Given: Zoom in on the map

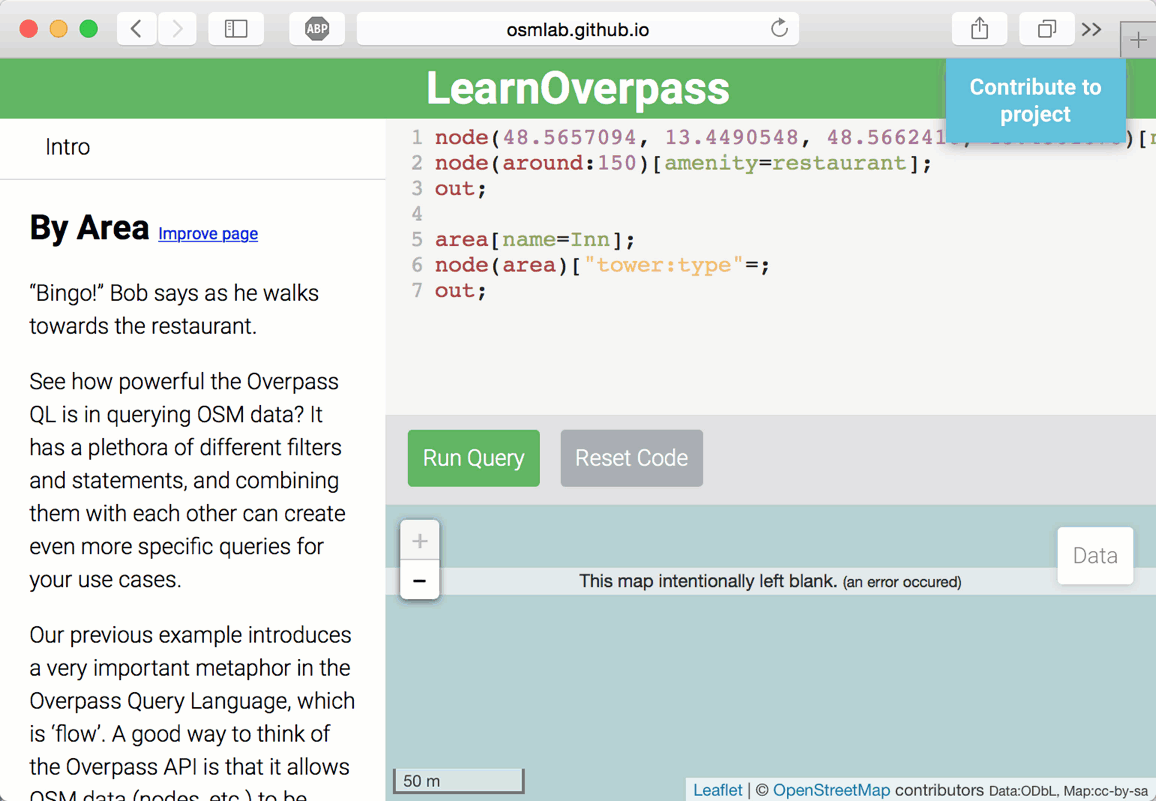Looking at the screenshot, I should tap(419, 541).
